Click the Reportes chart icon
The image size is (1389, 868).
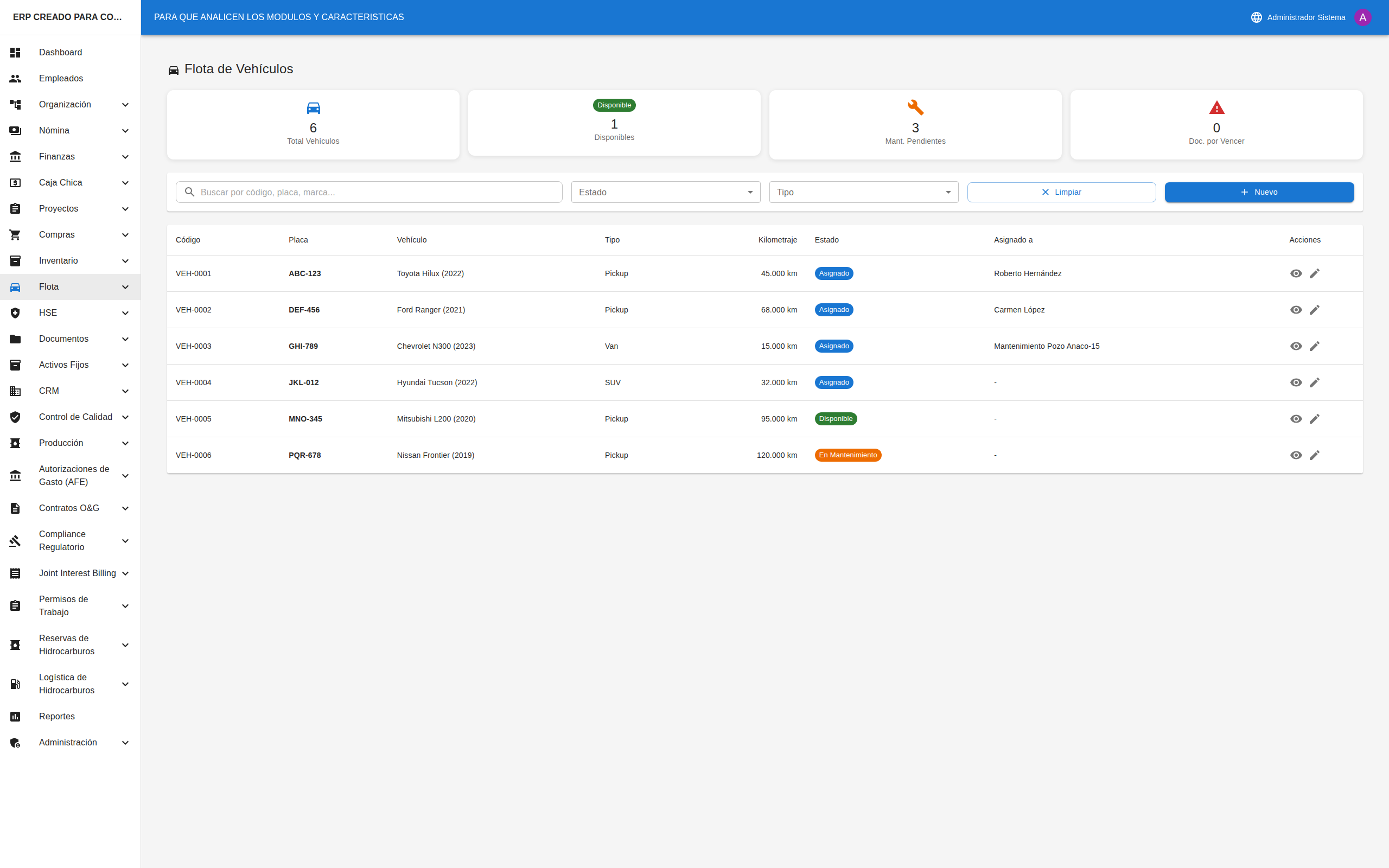coord(16,717)
